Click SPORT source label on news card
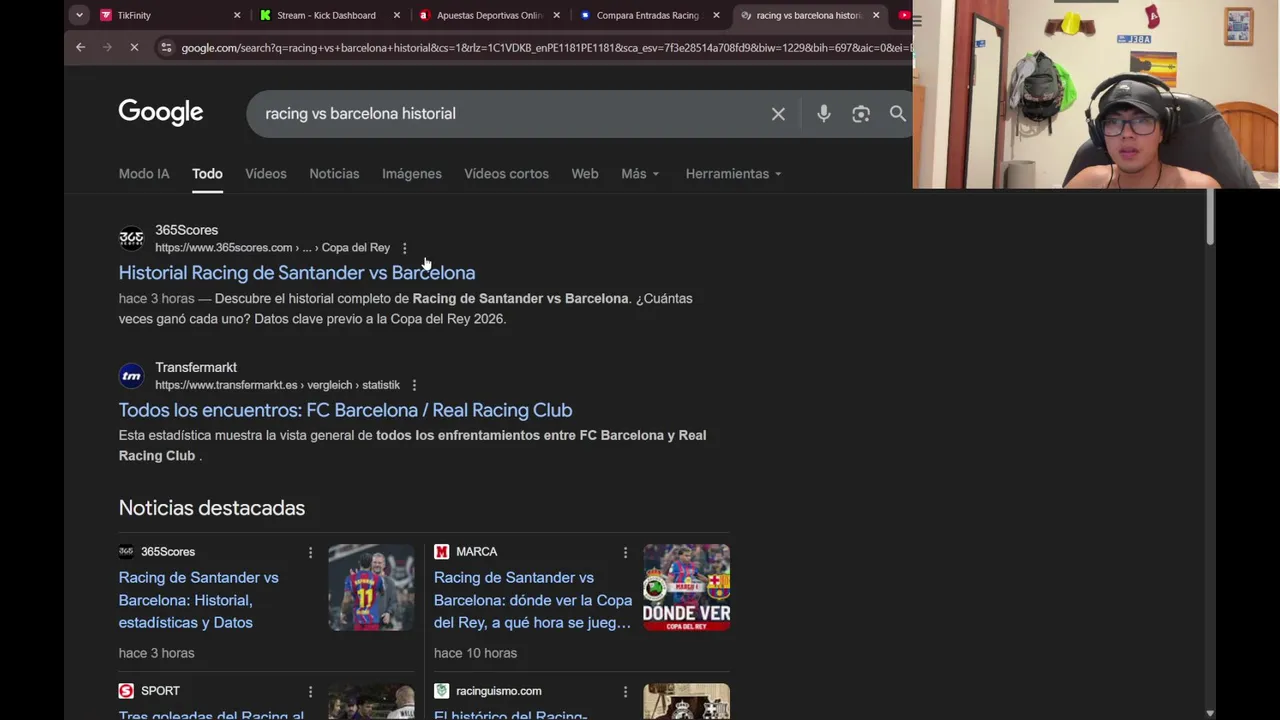This screenshot has width=1280, height=720. pos(160,691)
